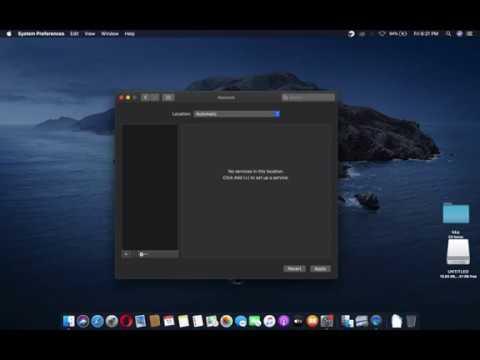Click the forward arrow in the Network toolbar

155,97
